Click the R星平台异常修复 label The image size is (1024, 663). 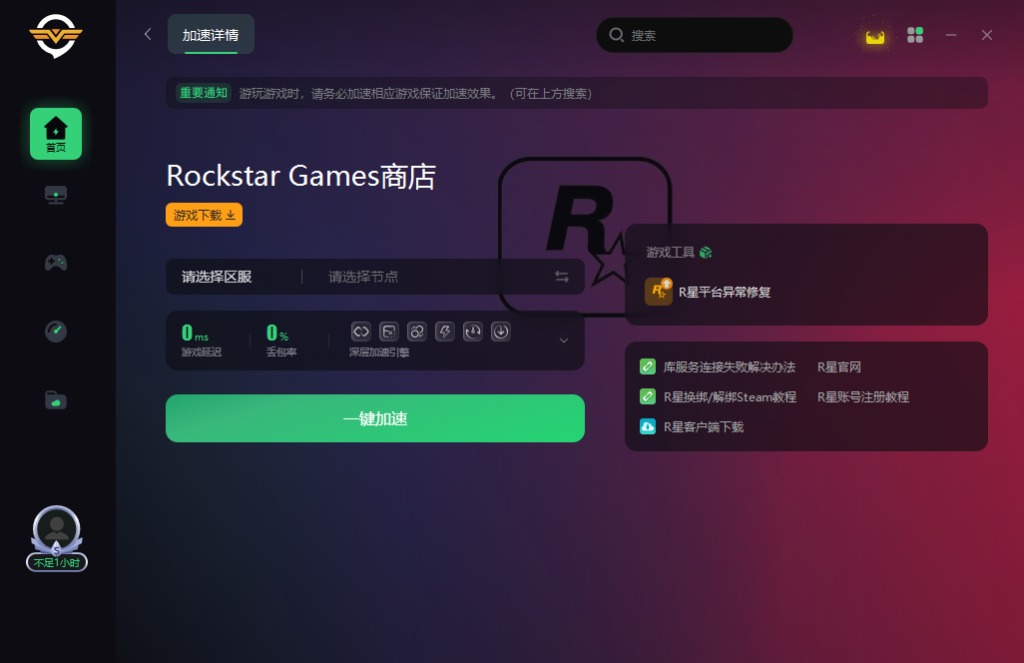[x=724, y=292]
